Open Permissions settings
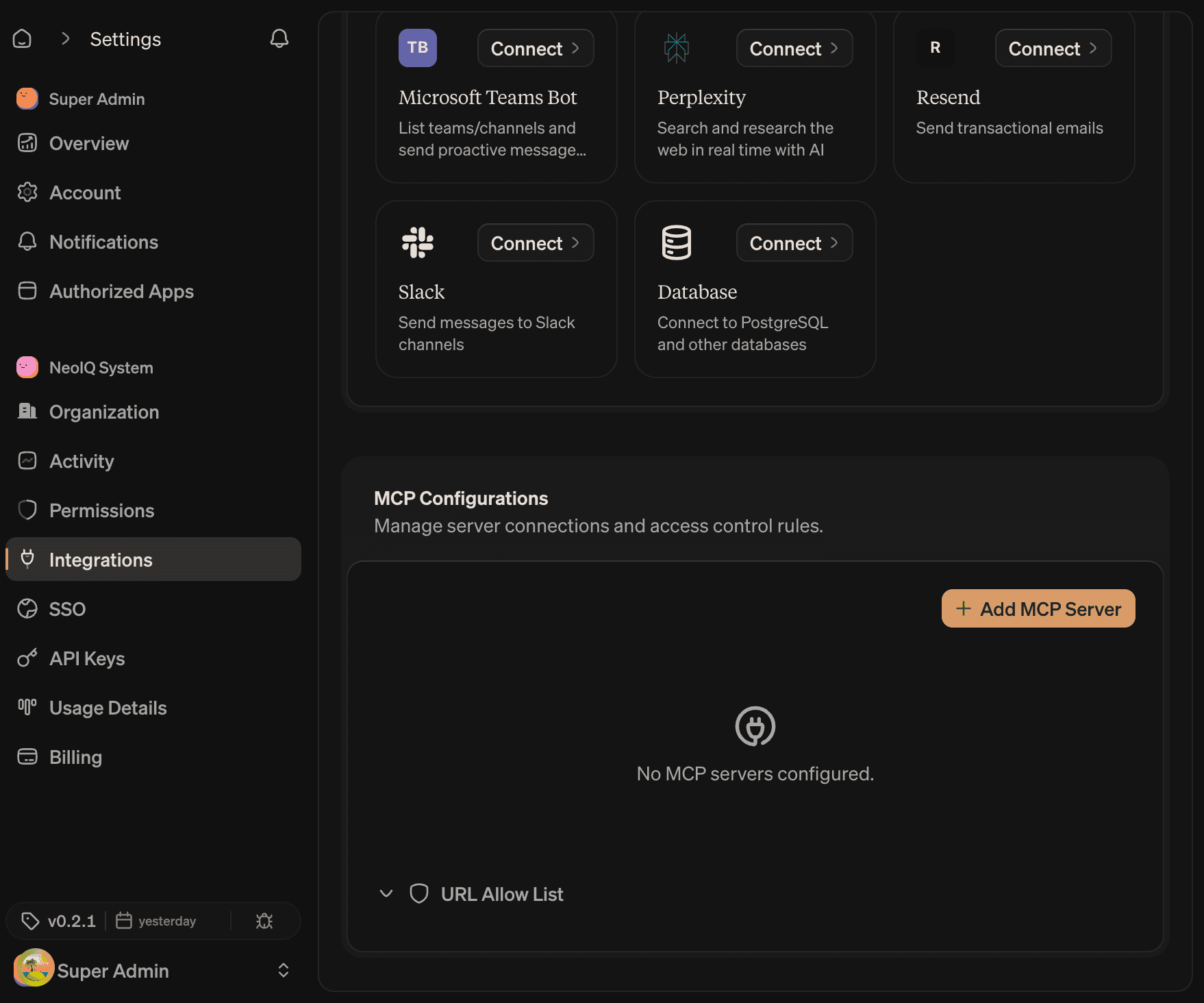 [x=153, y=510]
